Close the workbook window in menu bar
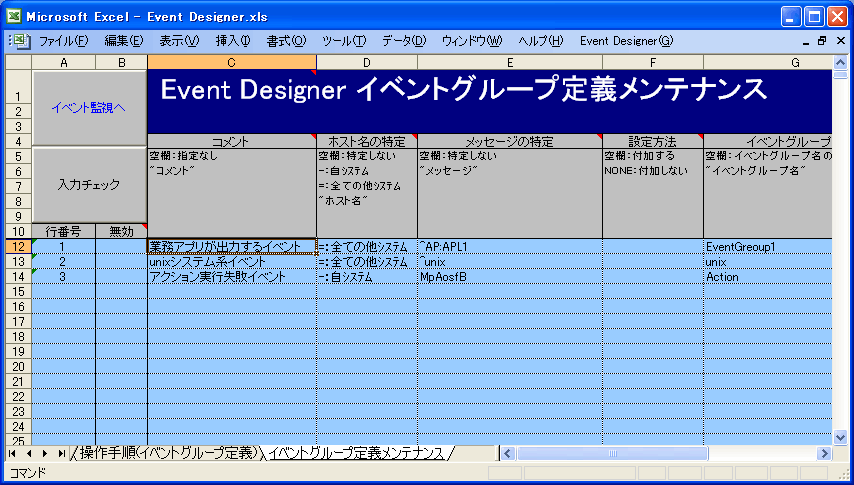Image resolution: width=854 pixels, height=485 pixels. (x=841, y=41)
